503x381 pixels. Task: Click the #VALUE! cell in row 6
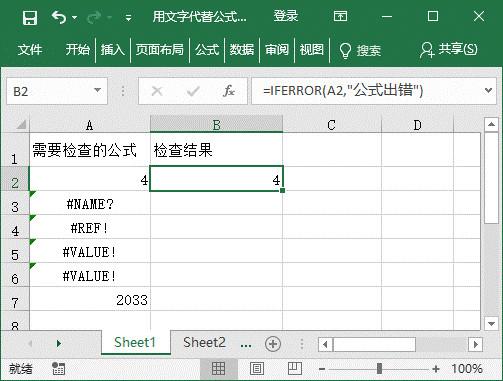pos(90,275)
